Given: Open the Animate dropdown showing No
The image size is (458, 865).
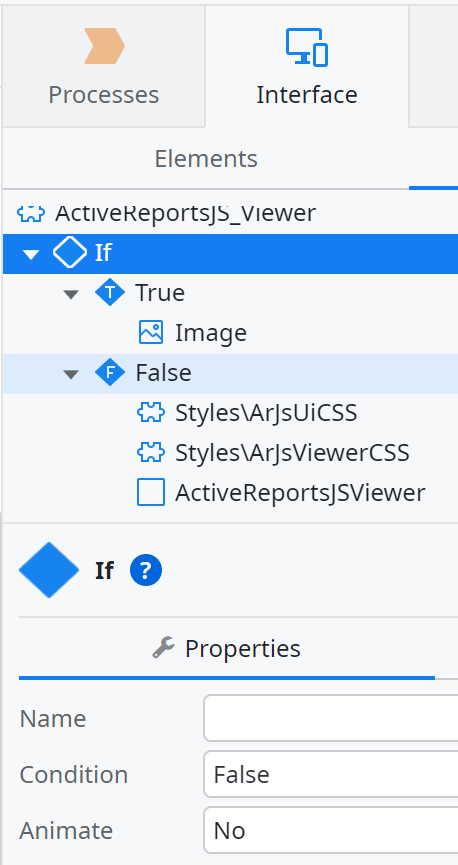Looking at the screenshot, I should click(x=331, y=830).
